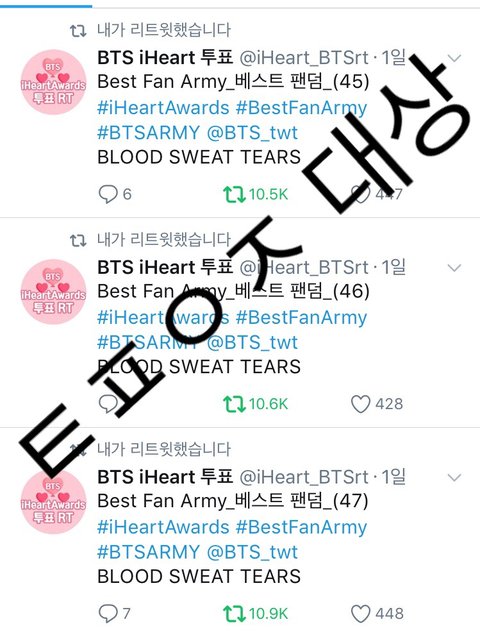Image resolution: width=480 pixels, height=631 pixels.
Task: Open #iHeartAwards hashtag in tweet (47)
Action: (163, 527)
